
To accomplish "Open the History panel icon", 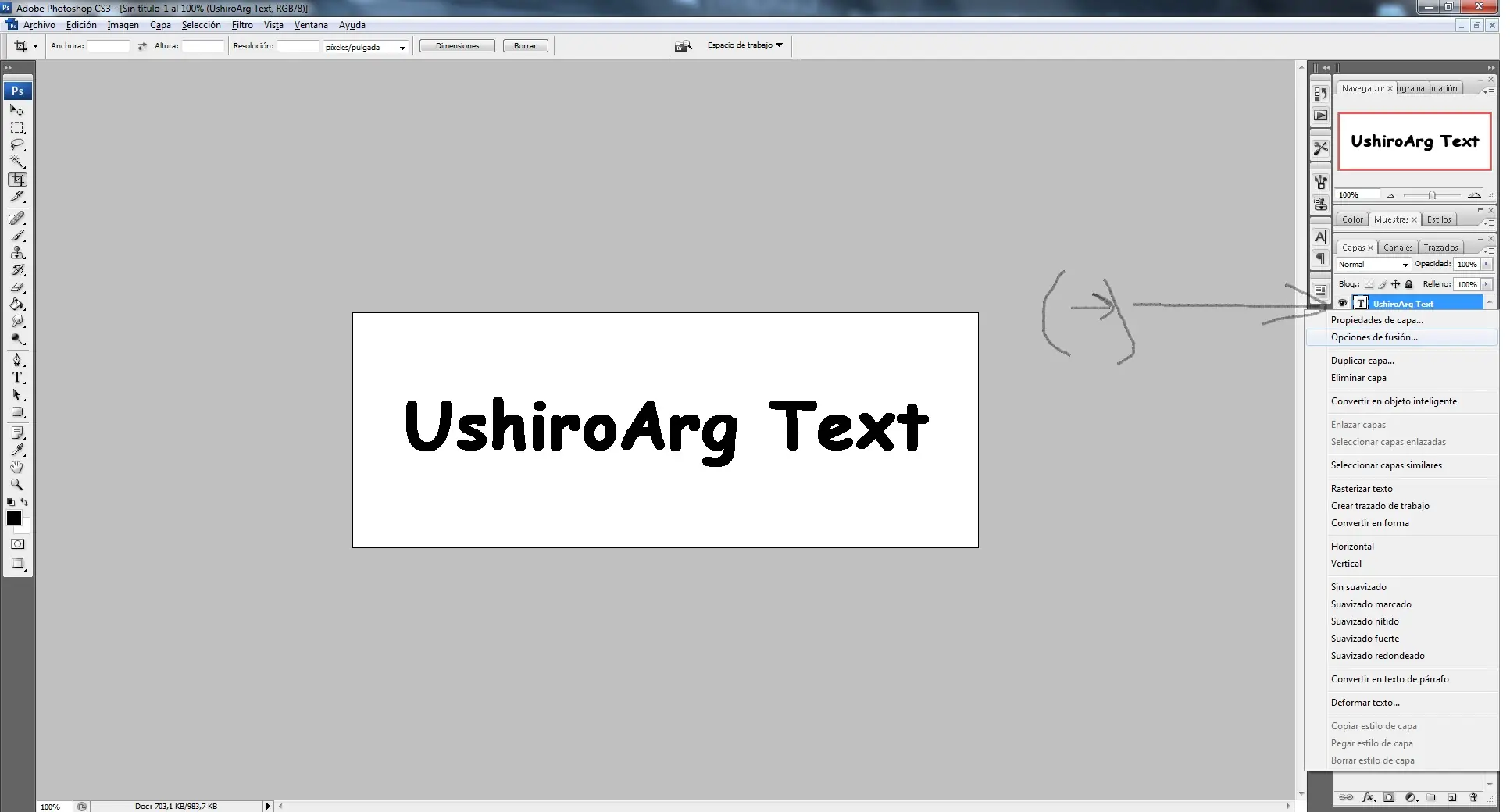I will (x=1320, y=94).
